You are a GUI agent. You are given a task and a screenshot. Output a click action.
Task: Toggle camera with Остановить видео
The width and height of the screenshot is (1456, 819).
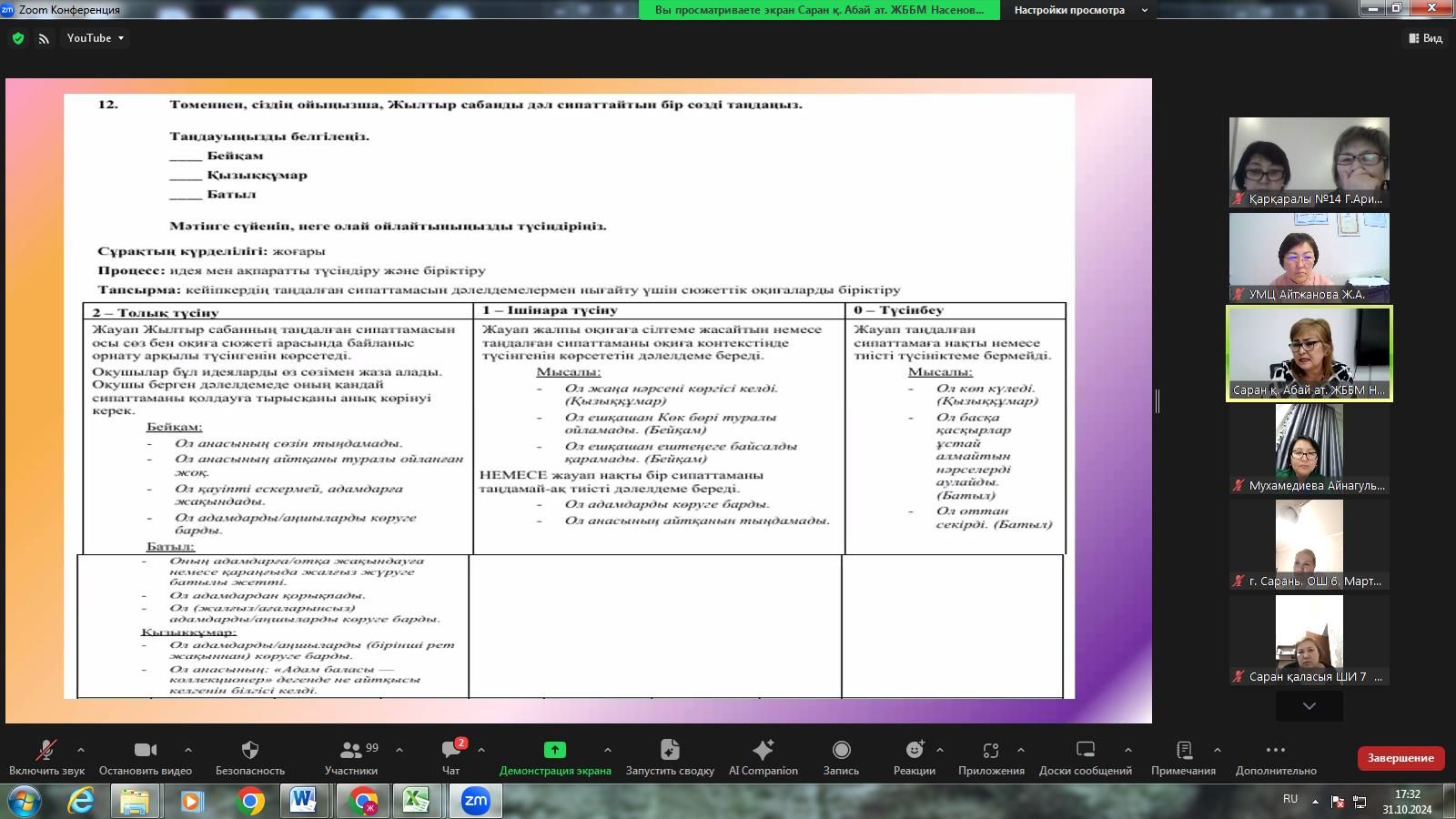tap(146, 750)
